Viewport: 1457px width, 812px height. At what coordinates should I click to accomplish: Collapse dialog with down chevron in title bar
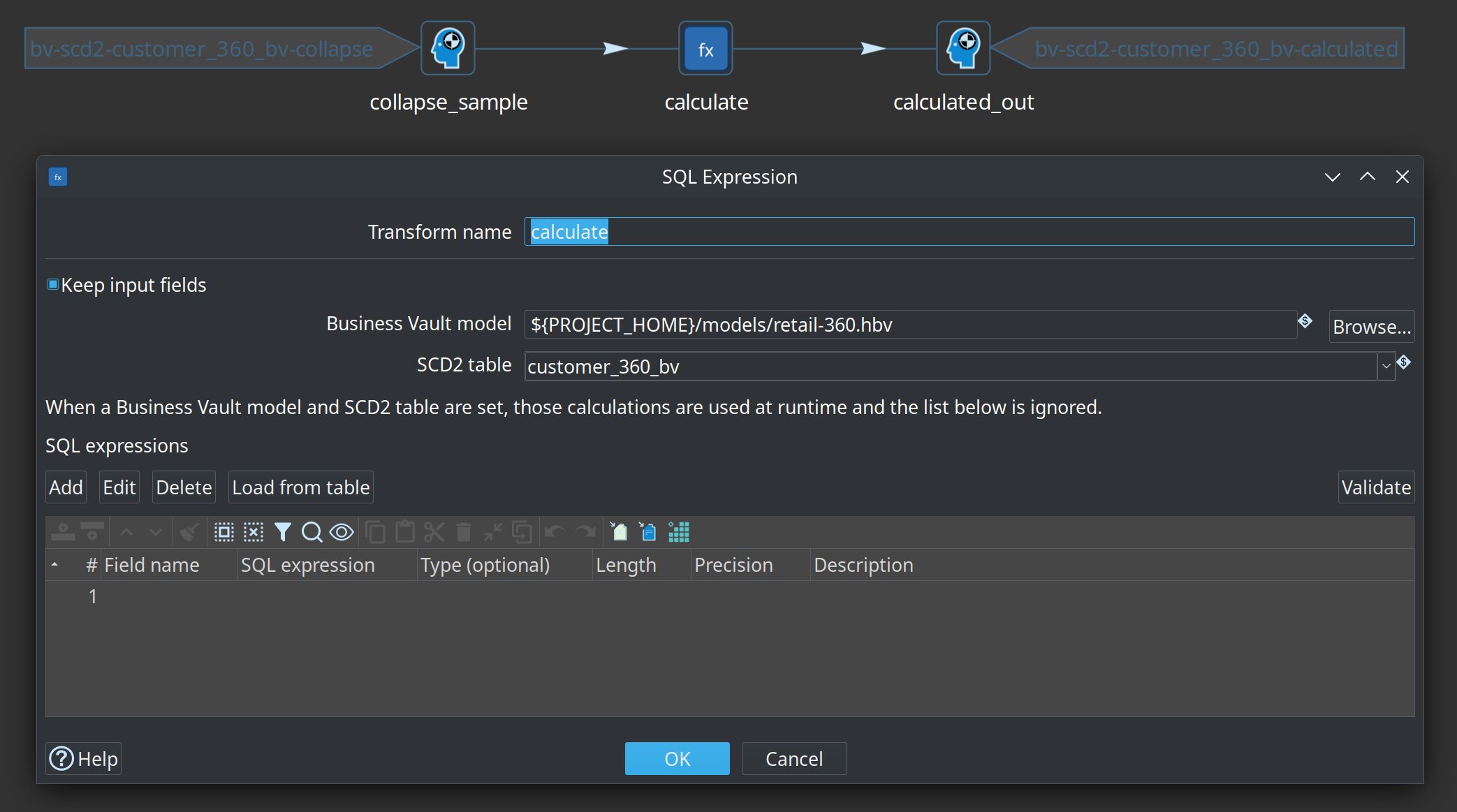pos(1333,177)
